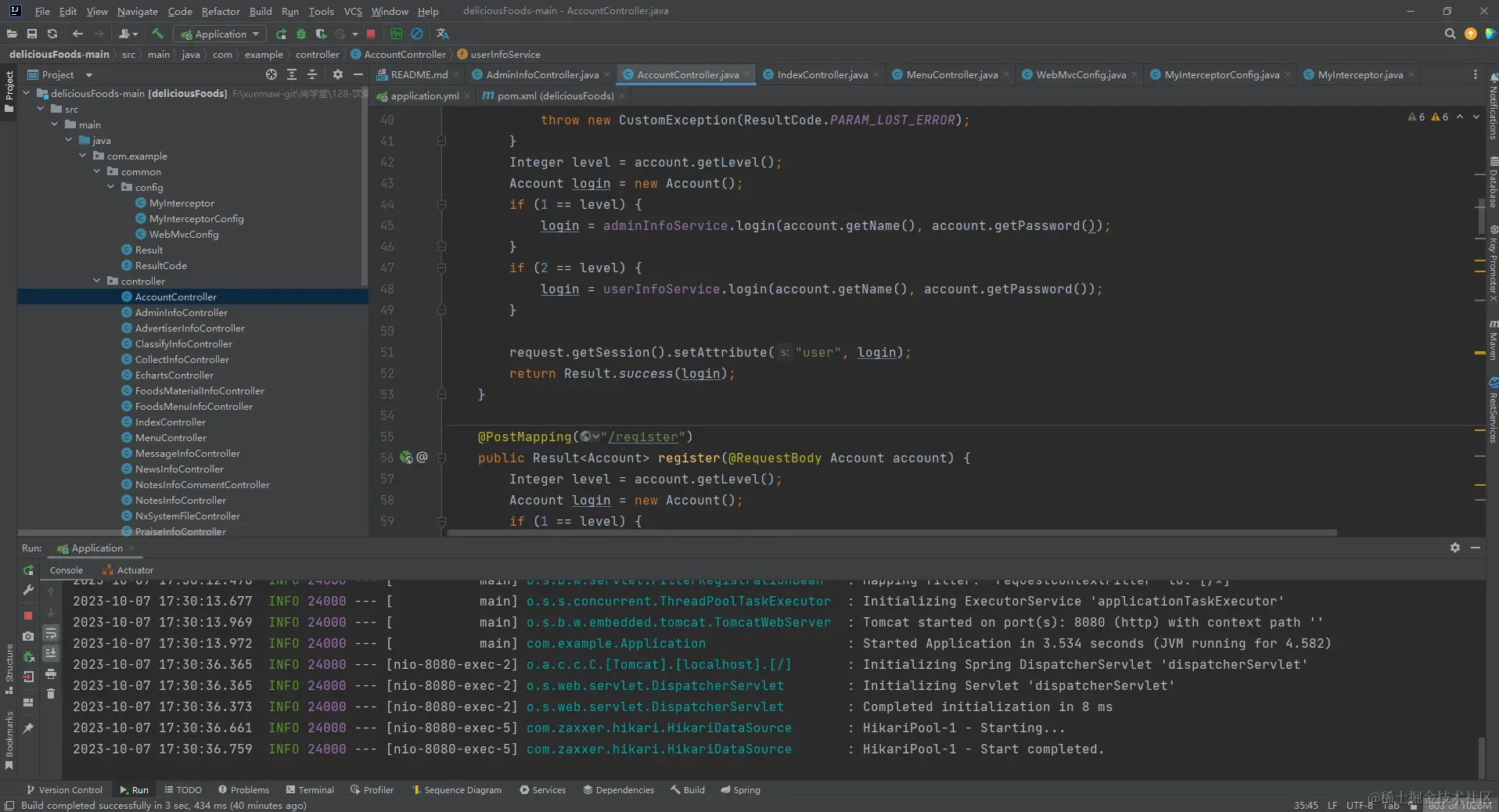Screen dimensions: 1499x812
Task: Click the blue crossed-circle toolbar icon
Action: tap(417, 34)
